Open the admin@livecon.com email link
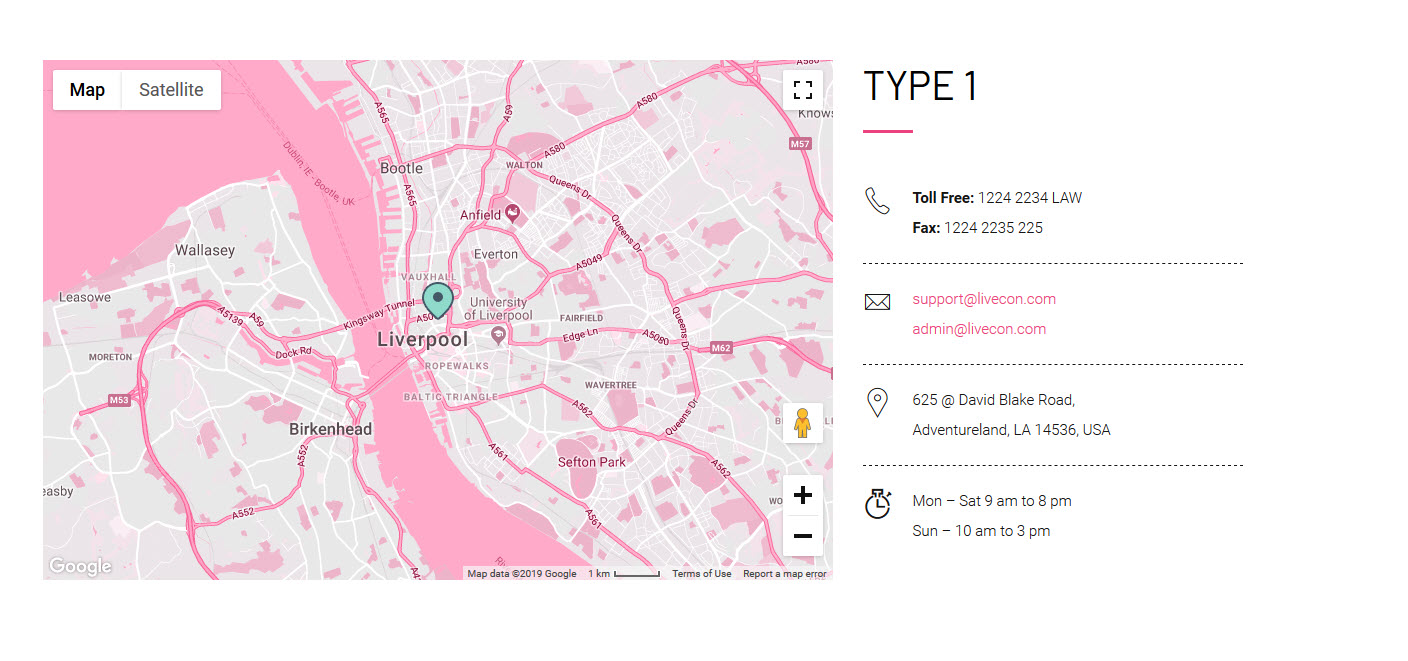Screen dimensions: 1408x661 [979, 329]
